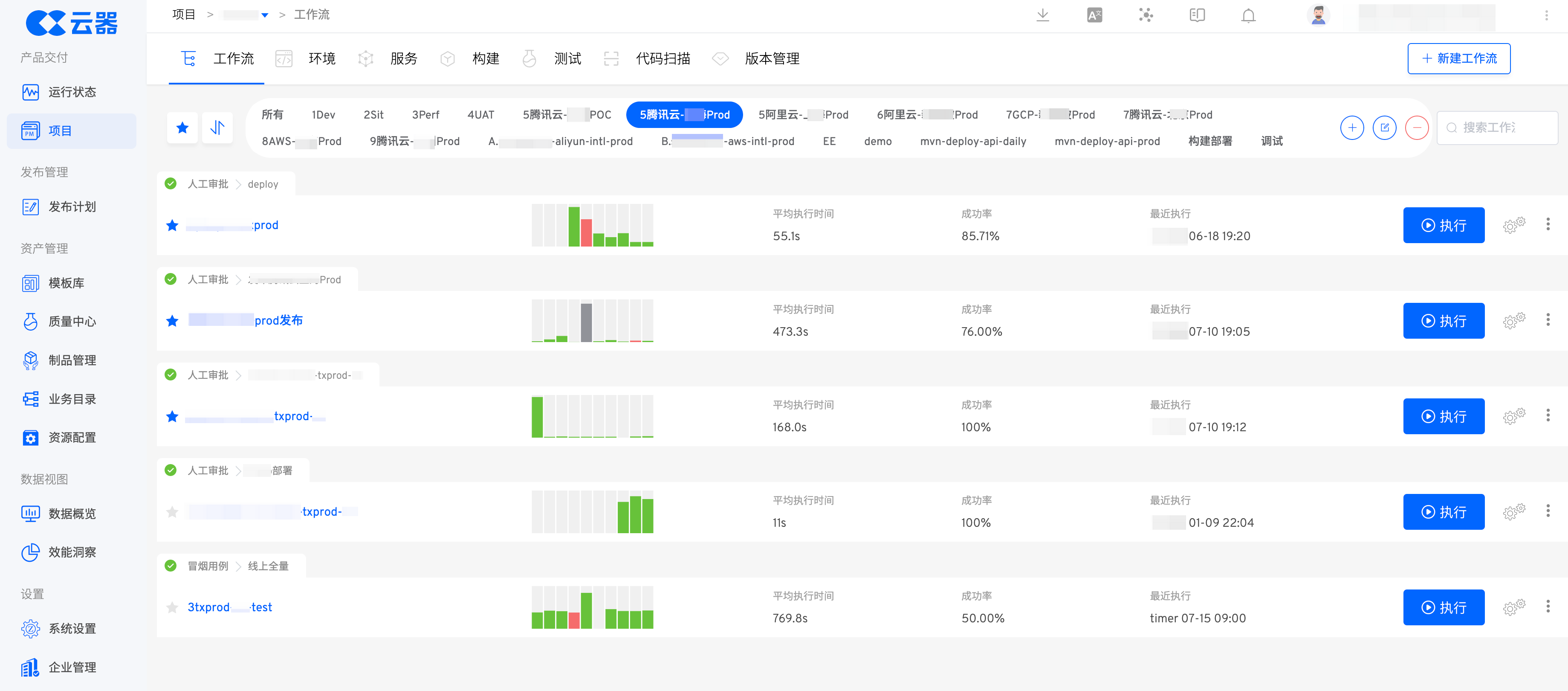1568x691 pixels.
Task: Click the blue plus circle add view icon
Action: 1352,128
